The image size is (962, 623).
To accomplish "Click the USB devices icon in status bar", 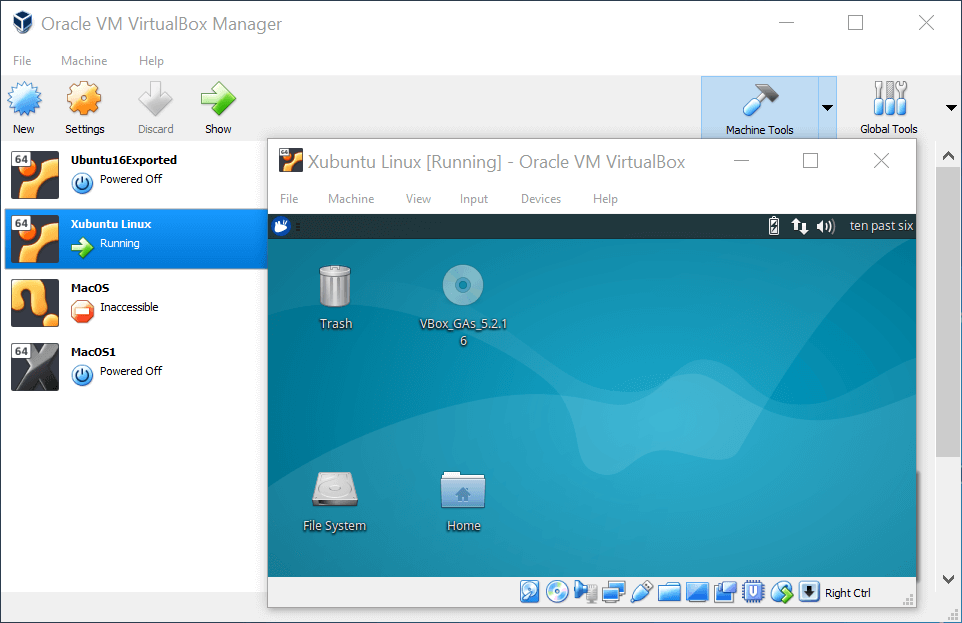I will pyautogui.click(x=641, y=592).
